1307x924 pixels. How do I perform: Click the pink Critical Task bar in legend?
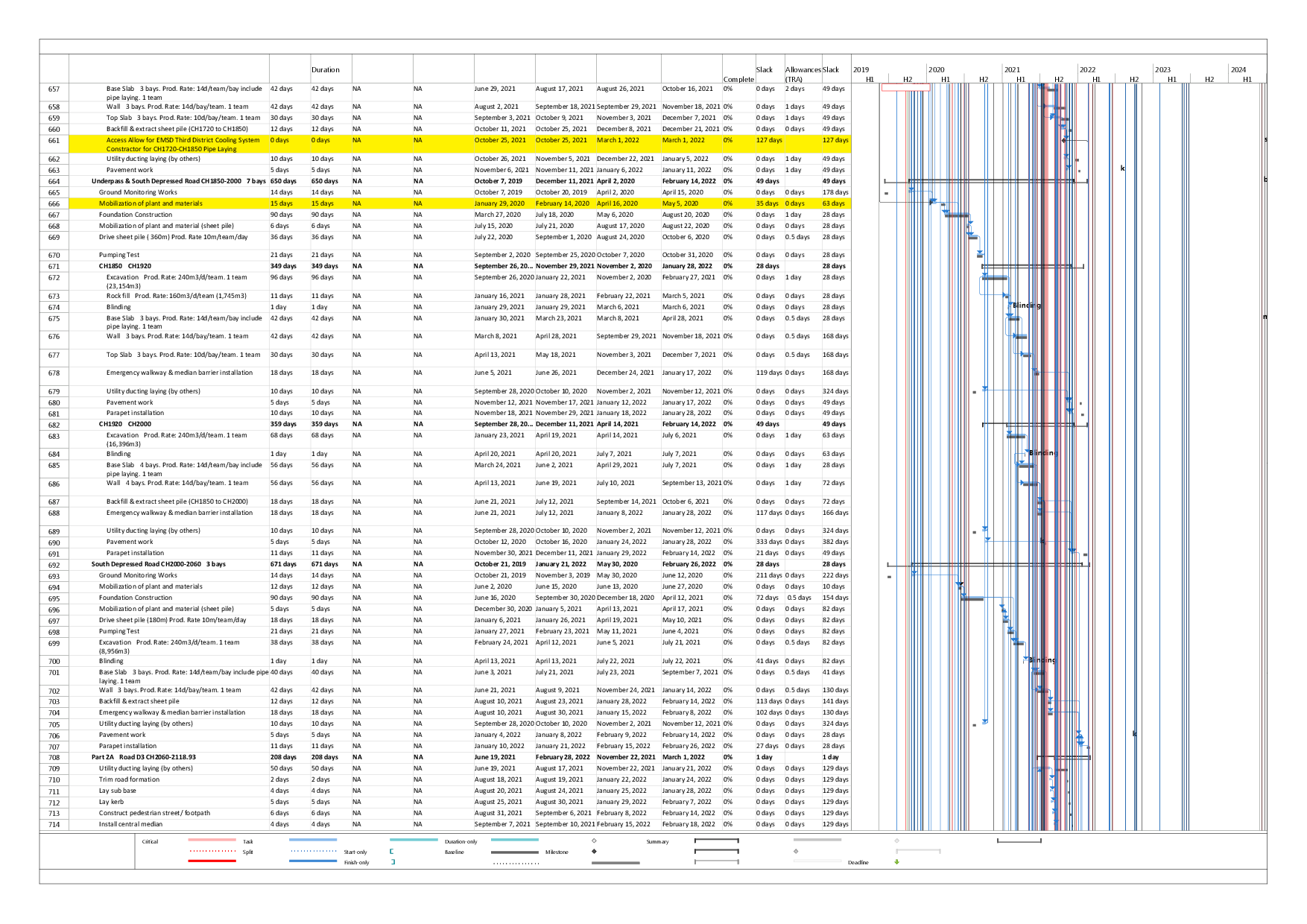click(212, 841)
